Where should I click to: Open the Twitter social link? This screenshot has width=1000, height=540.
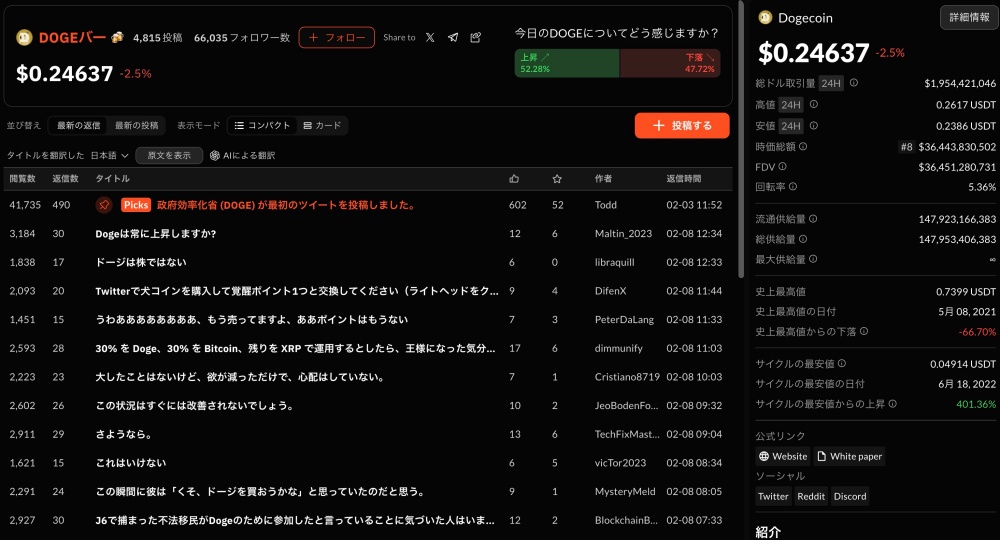tap(773, 496)
